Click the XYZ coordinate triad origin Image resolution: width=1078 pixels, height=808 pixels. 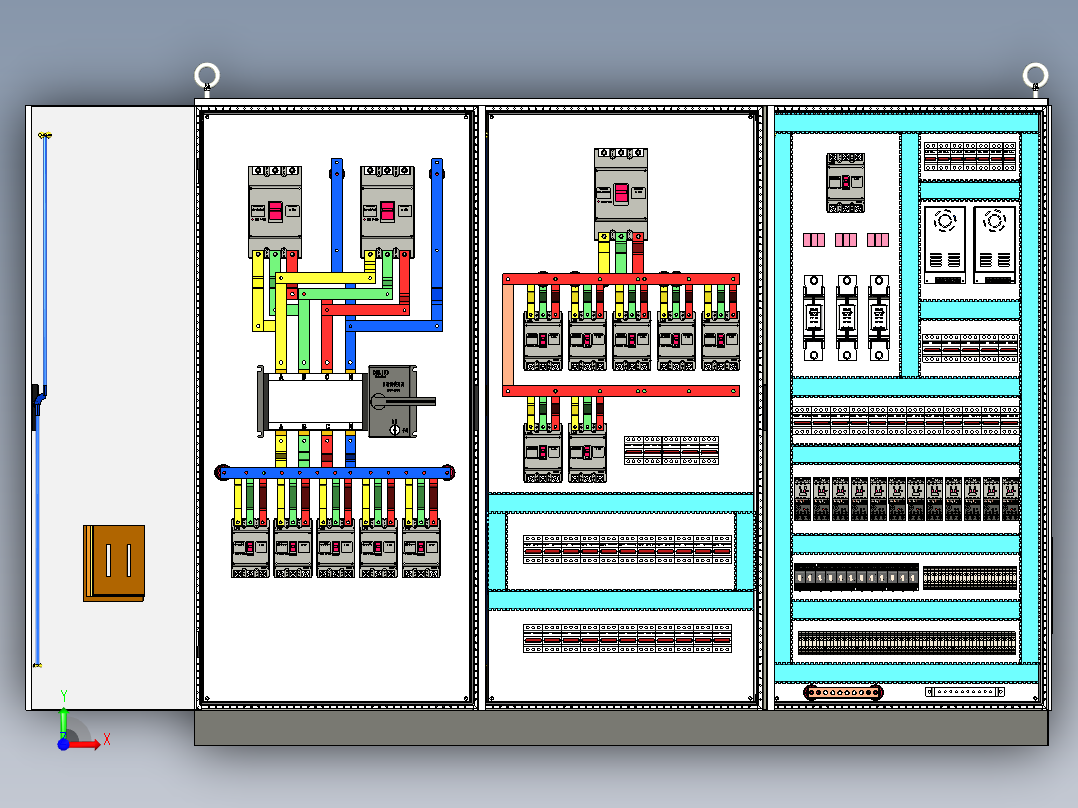click(x=64, y=743)
